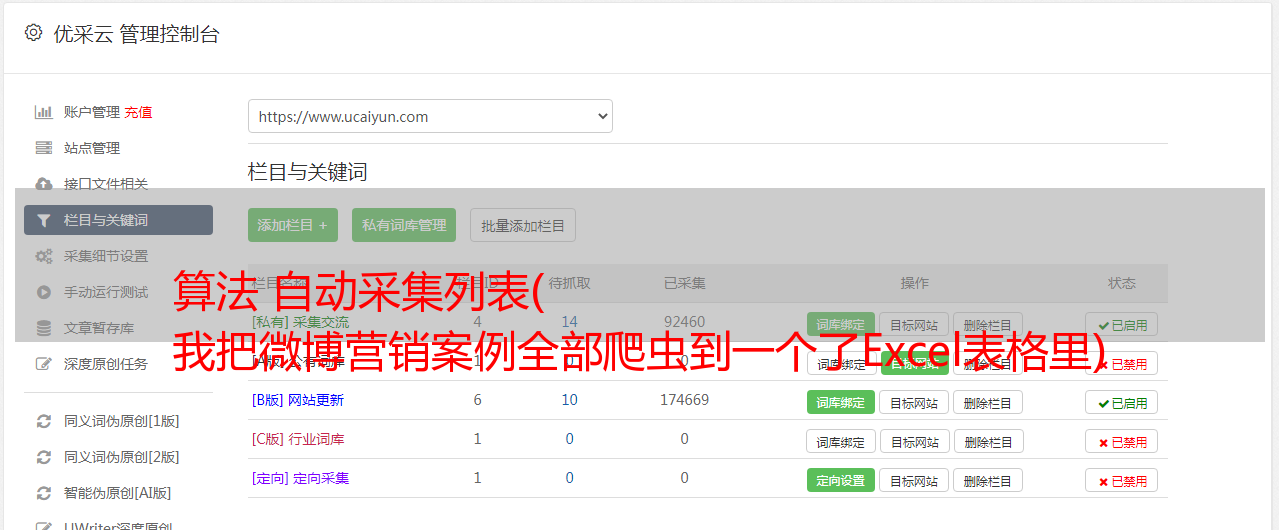Click the 状态 column header

pos(1122,283)
